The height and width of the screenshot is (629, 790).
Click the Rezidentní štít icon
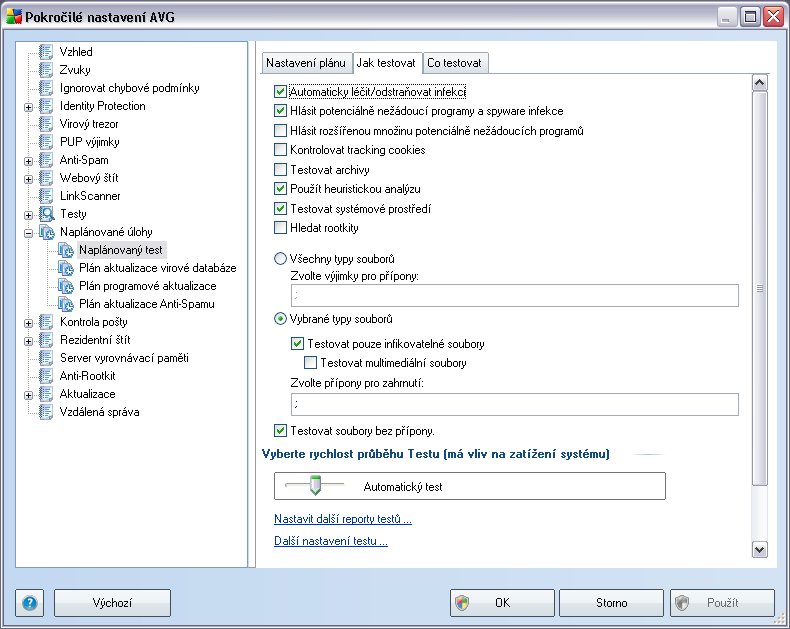pos(46,340)
